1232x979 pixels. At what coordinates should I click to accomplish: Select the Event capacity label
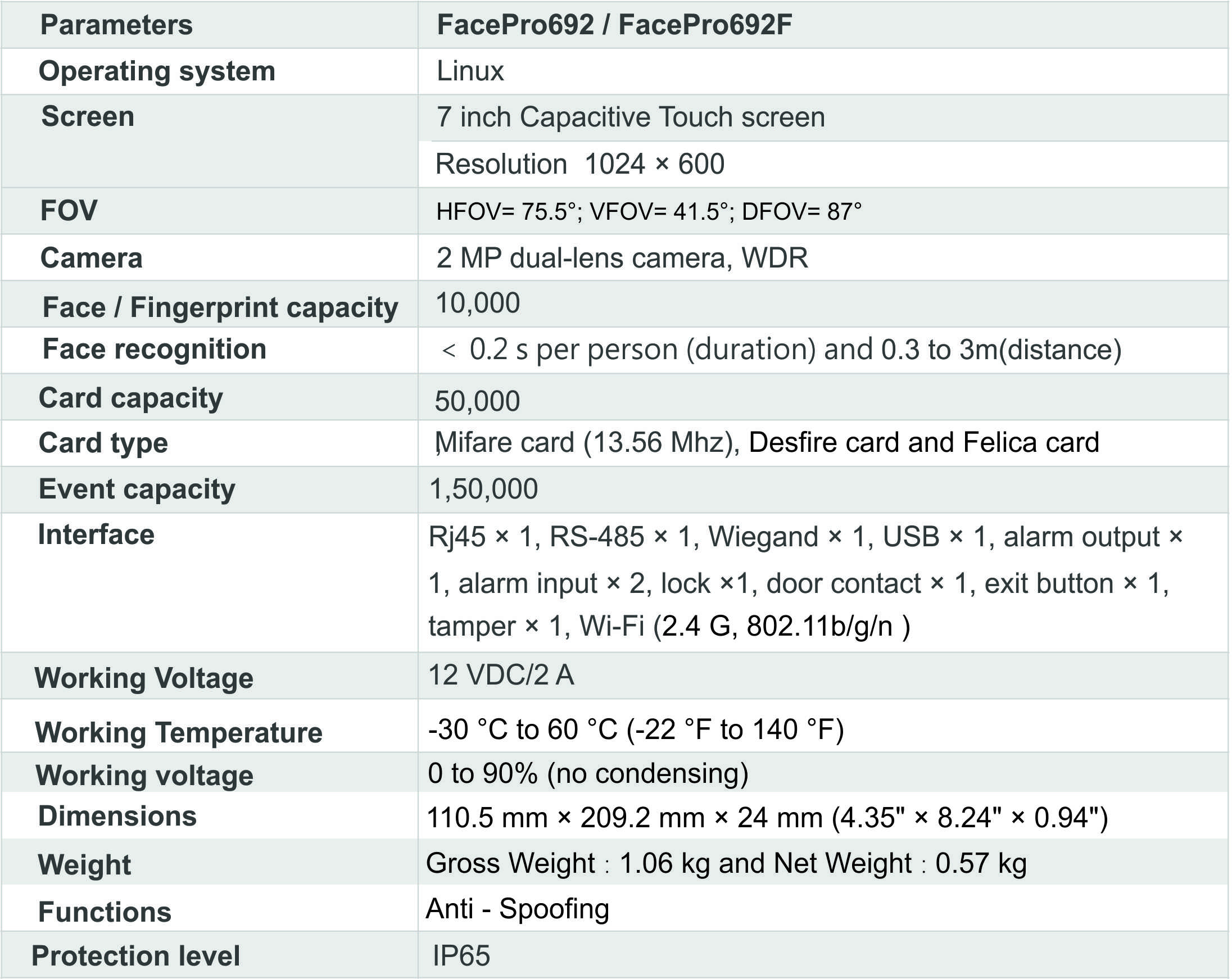coord(137,489)
